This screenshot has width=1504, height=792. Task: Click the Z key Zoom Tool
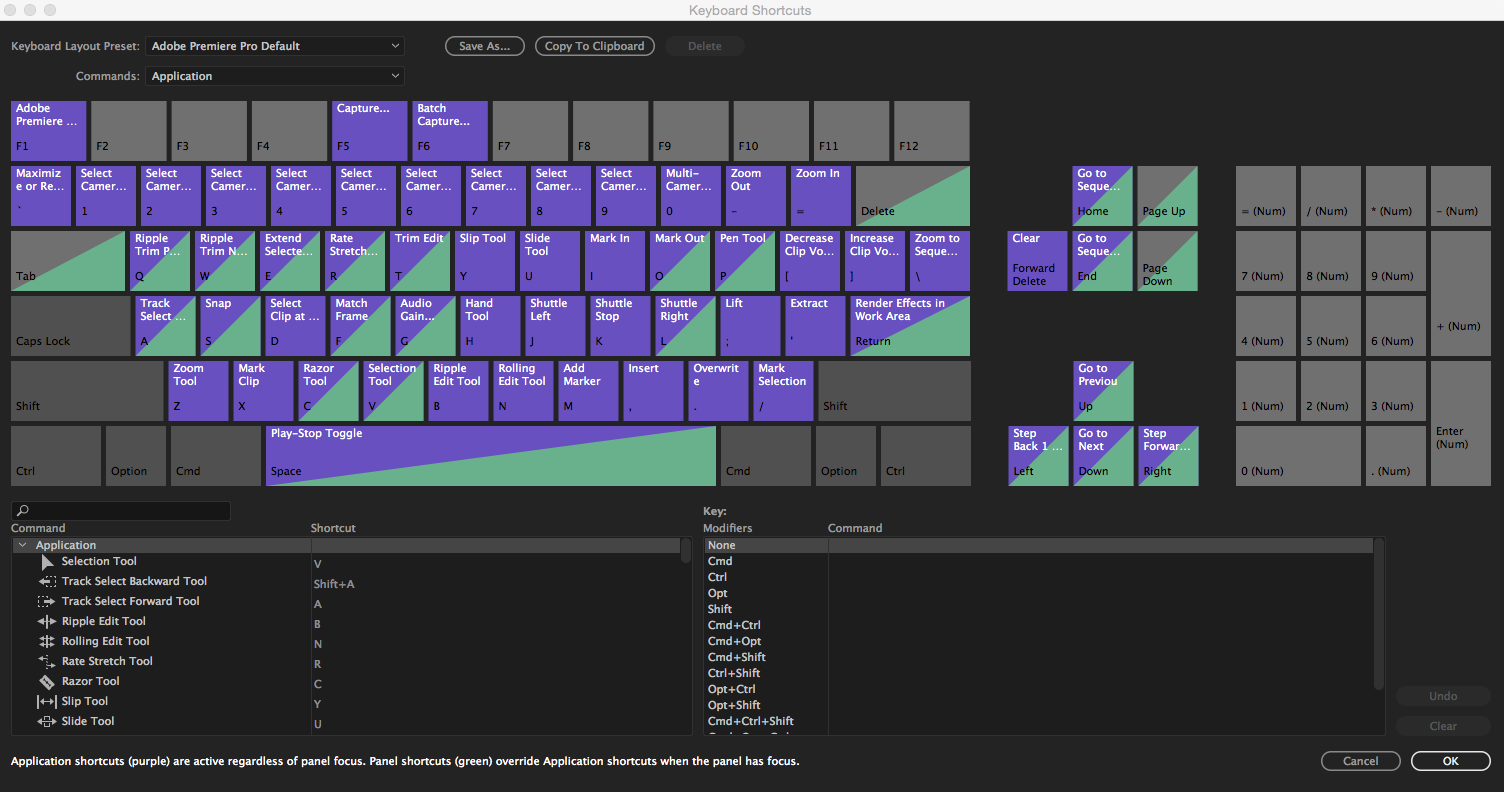coord(199,391)
